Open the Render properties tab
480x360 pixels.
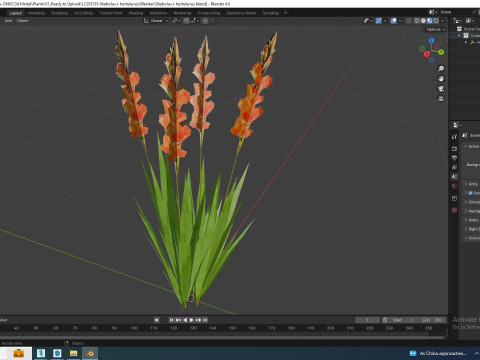coord(454,148)
